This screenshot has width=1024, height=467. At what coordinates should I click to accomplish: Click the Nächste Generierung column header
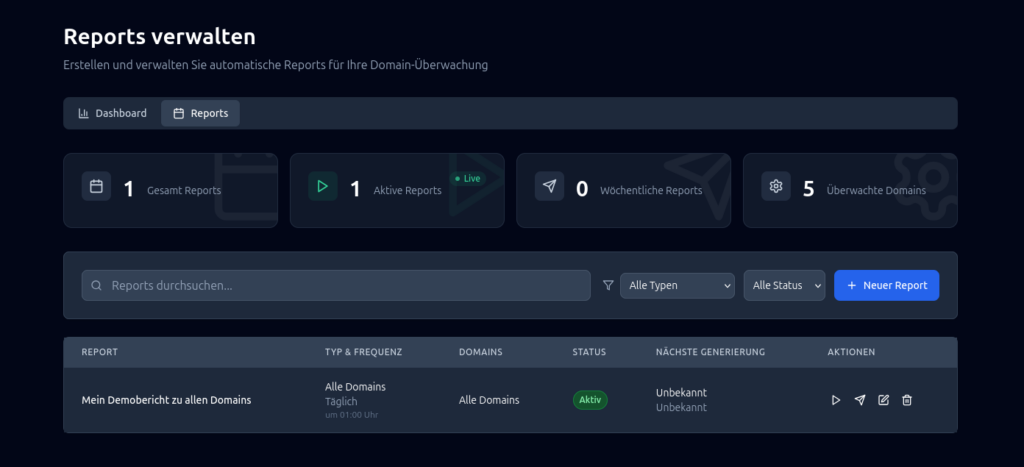(710, 352)
